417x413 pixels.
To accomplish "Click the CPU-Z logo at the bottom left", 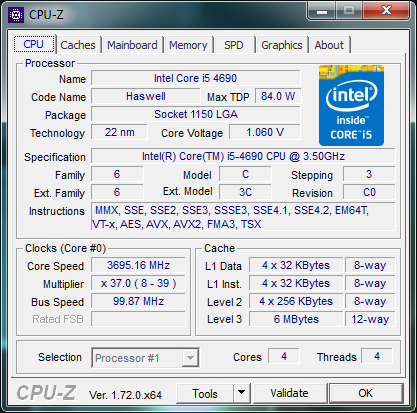I will [47, 393].
